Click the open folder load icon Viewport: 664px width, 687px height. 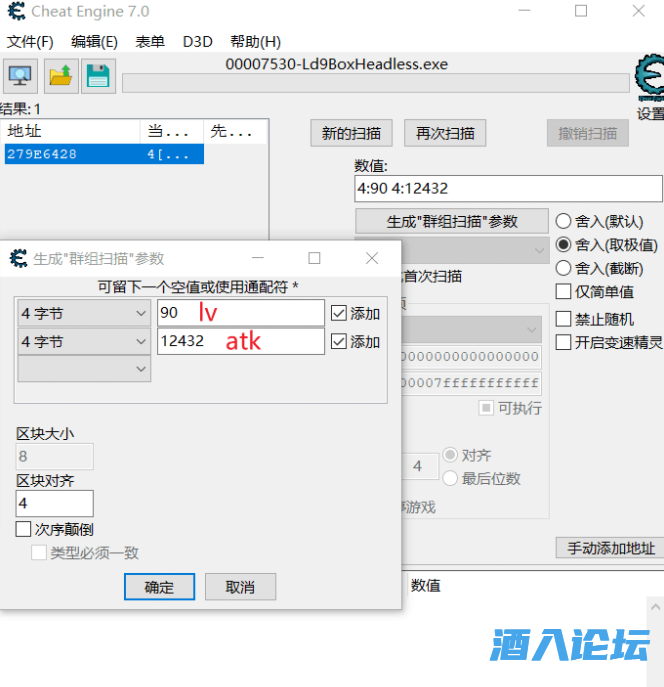point(60,76)
